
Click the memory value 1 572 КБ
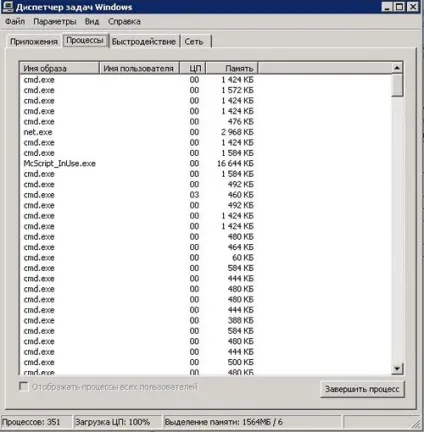tap(237, 90)
